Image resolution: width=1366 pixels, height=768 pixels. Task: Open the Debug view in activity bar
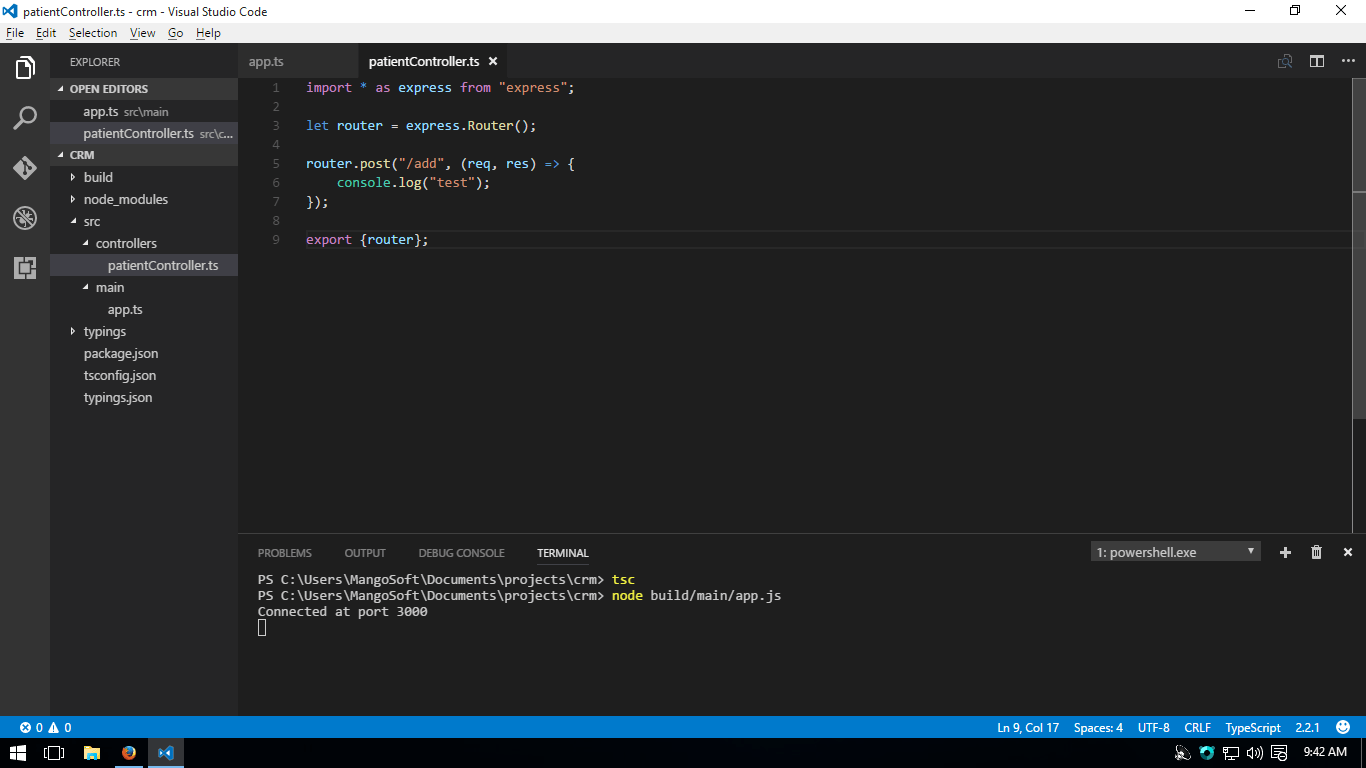[x=25, y=218]
